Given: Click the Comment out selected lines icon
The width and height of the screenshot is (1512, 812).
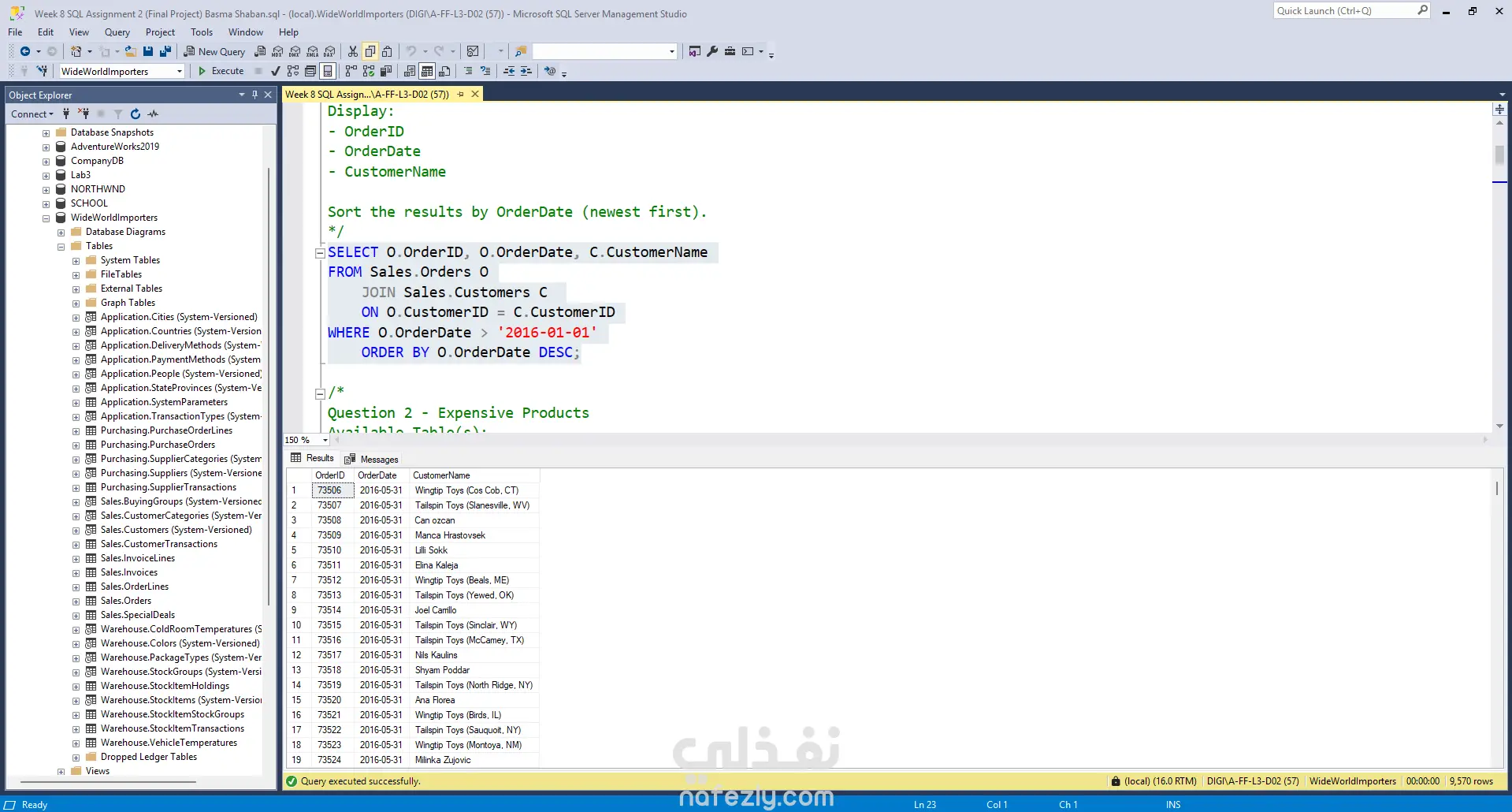Looking at the screenshot, I should point(468,71).
